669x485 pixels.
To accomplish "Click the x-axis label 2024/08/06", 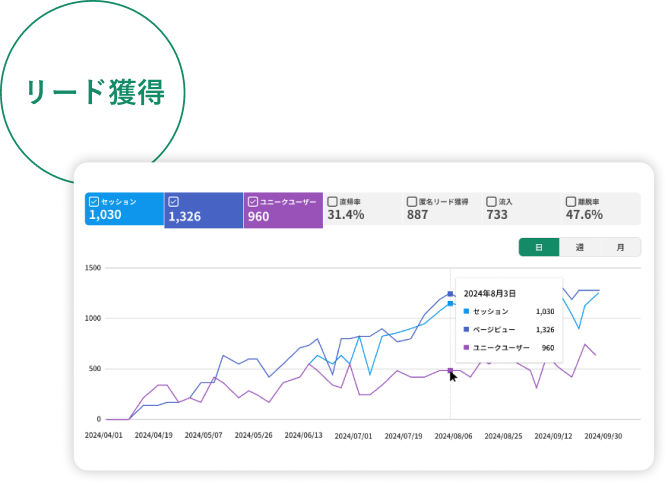I will click(453, 436).
